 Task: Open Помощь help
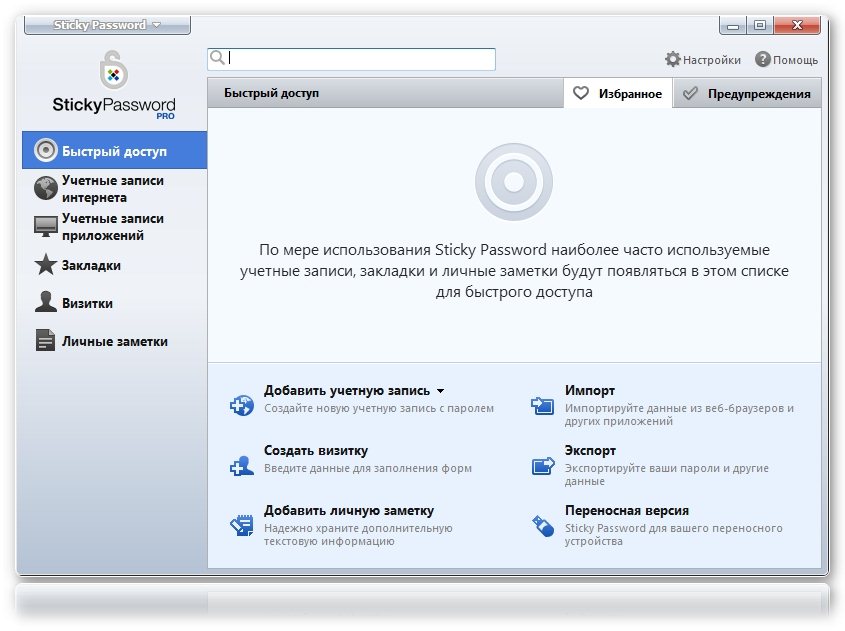pos(786,60)
